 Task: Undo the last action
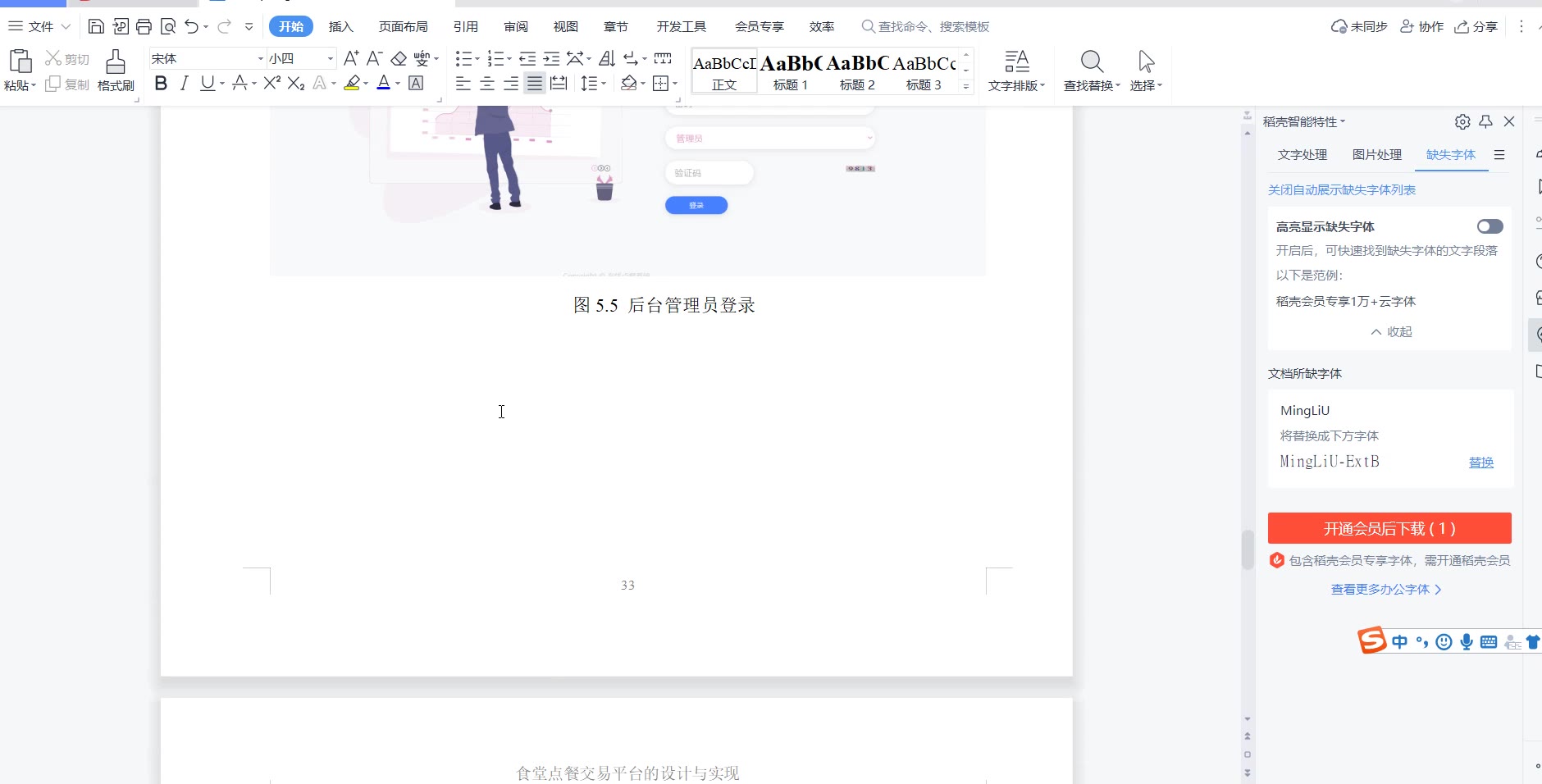click(x=191, y=26)
